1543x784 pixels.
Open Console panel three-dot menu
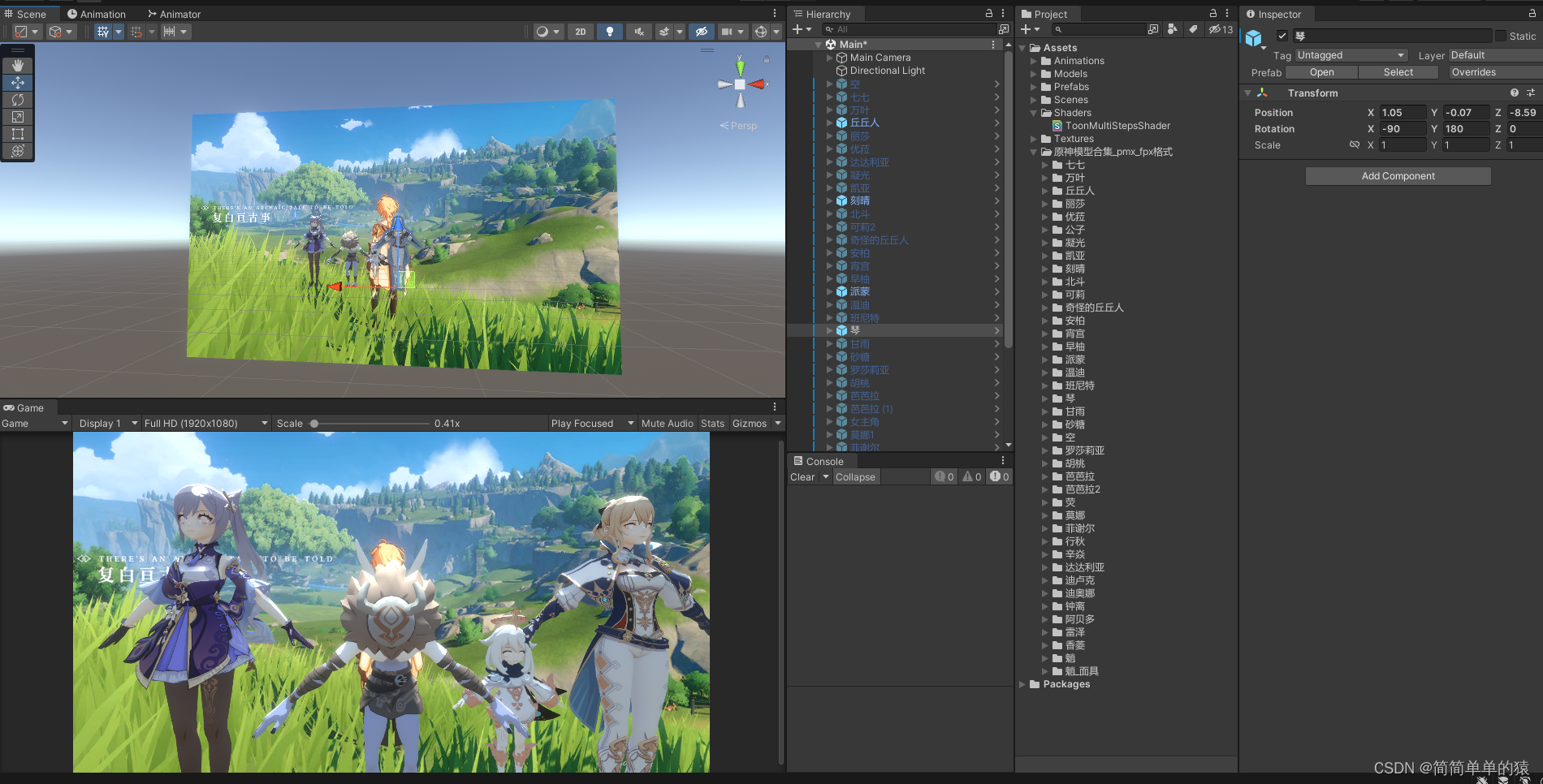pos(1003,460)
